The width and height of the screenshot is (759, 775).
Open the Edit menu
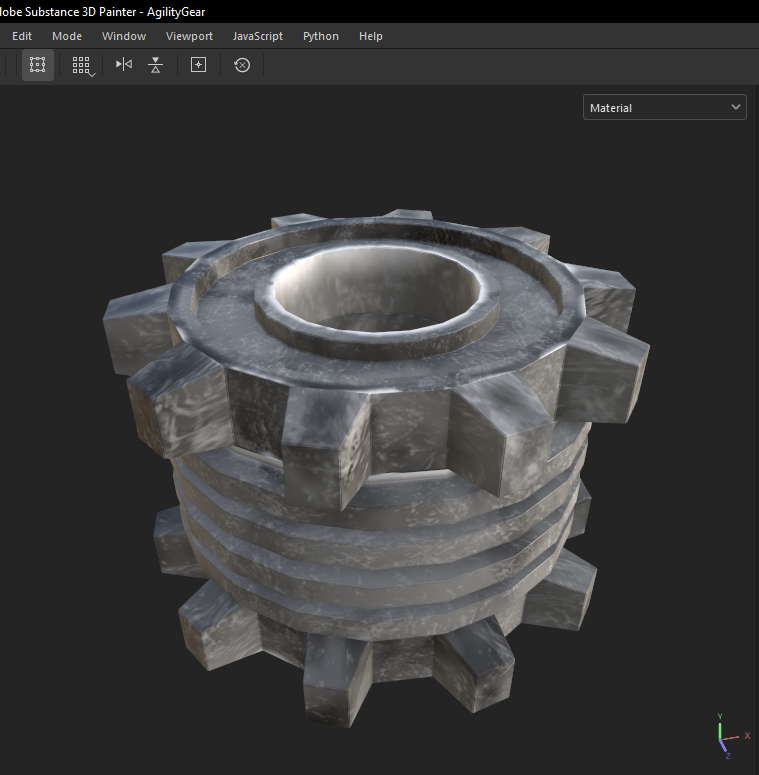22,36
